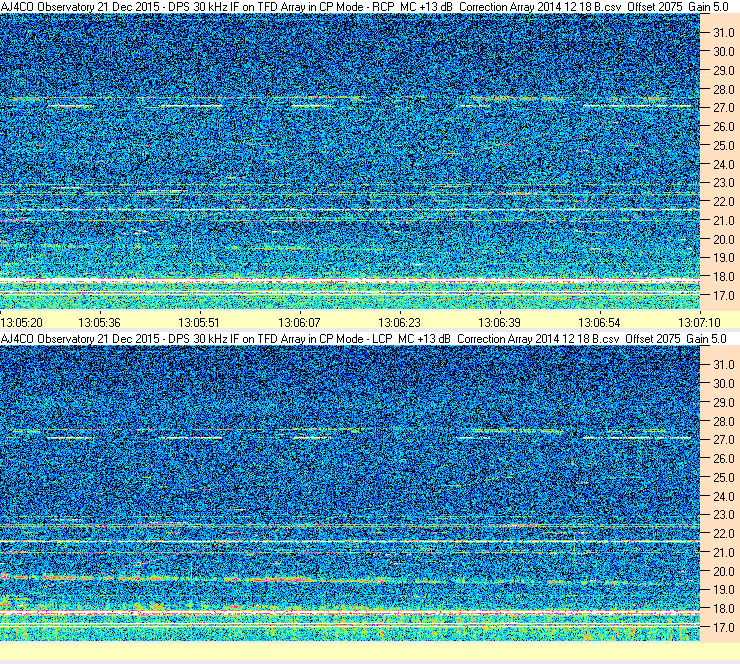Click the 24.0 frequency label in RCP panel

(x=723, y=165)
